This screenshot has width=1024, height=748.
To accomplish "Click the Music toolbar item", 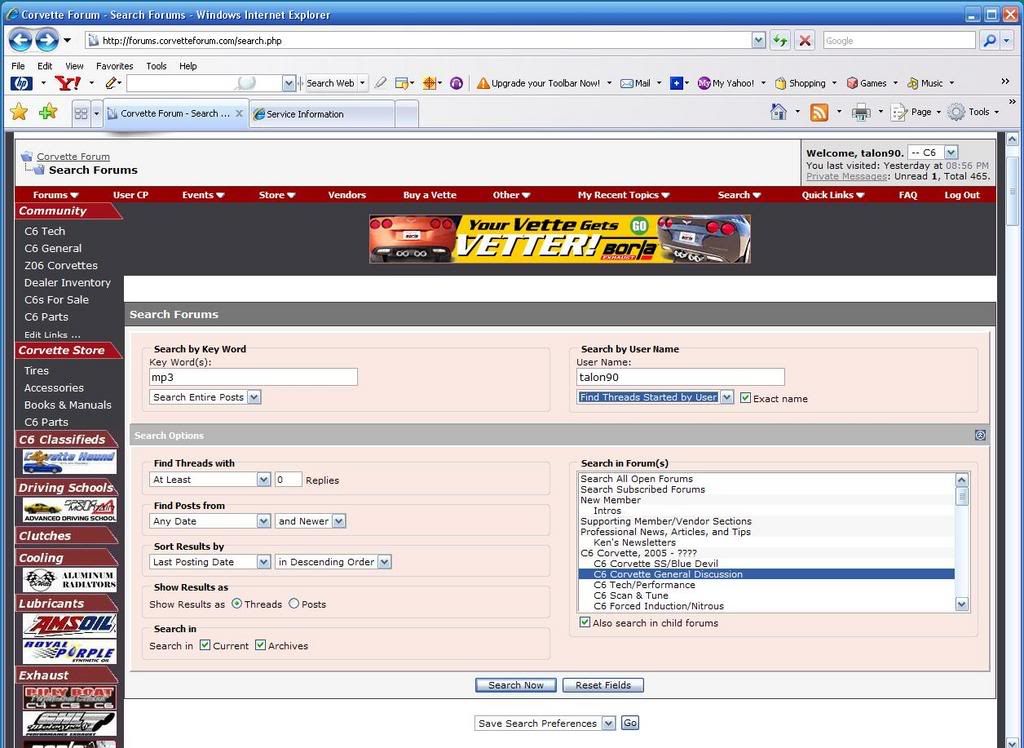I will (925, 83).
